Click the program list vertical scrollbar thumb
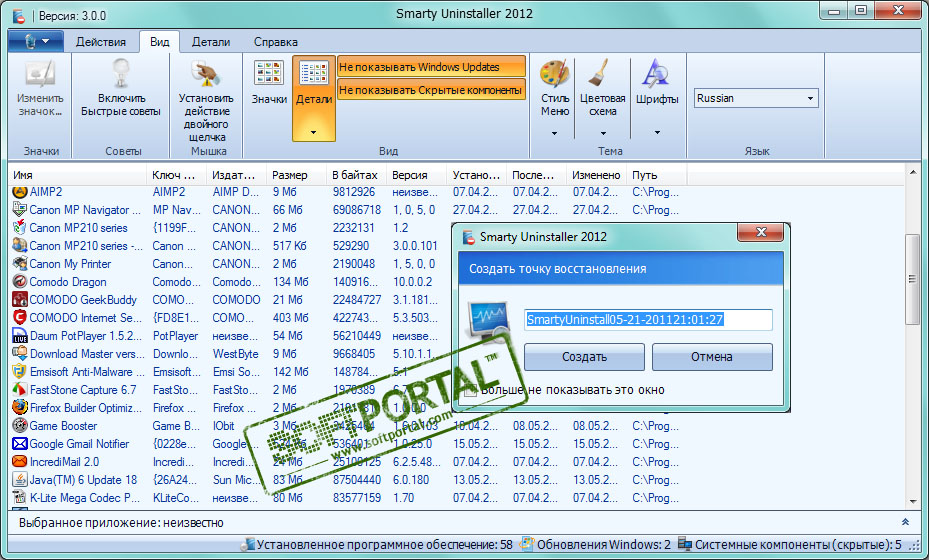The width and height of the screenshot is (929, 560). 912,279
